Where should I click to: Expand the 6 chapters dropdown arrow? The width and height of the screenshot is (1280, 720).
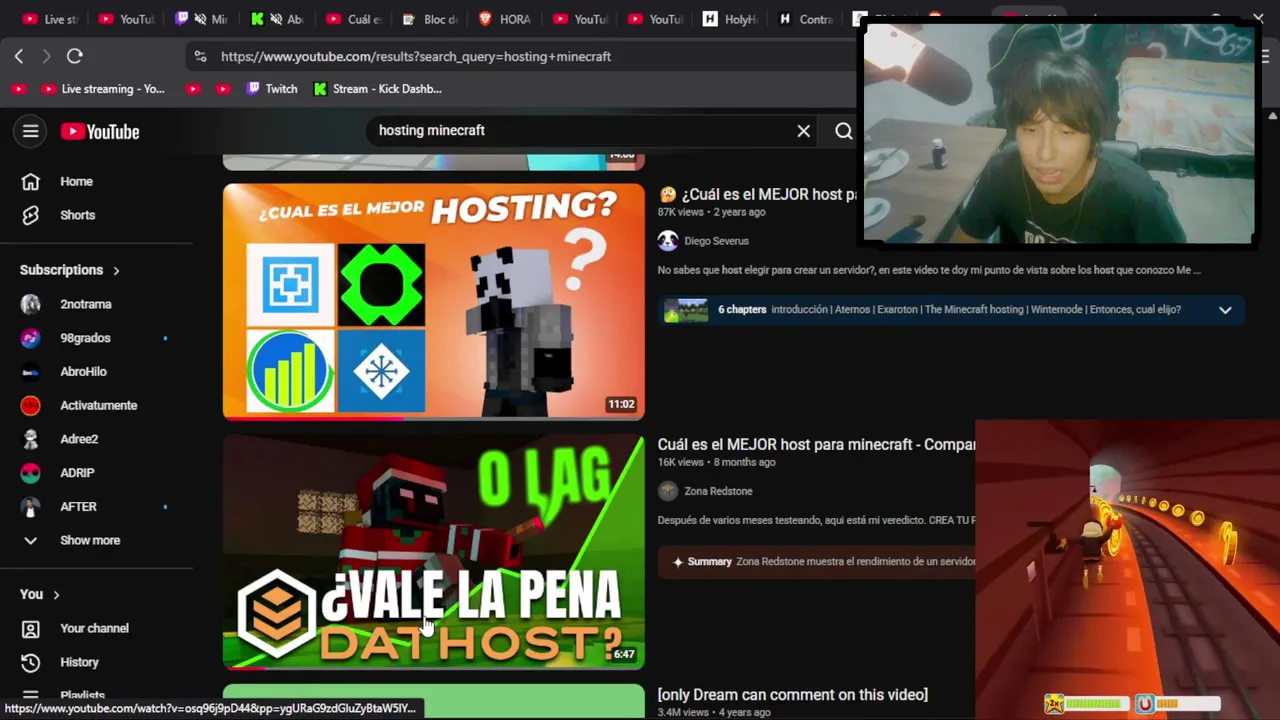(1225, 310)
